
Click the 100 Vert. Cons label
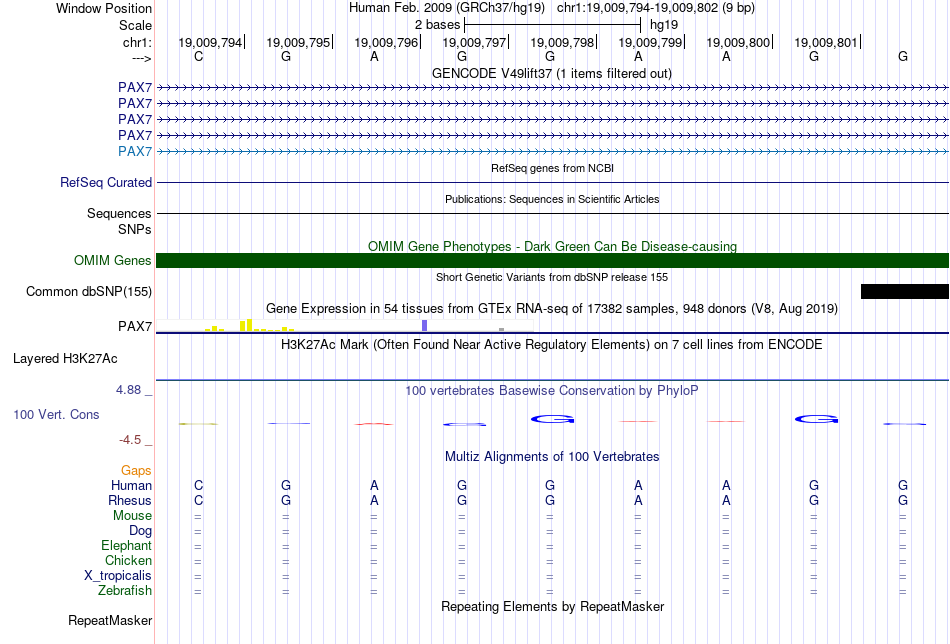pyautogui.click(x=56, y=414)
